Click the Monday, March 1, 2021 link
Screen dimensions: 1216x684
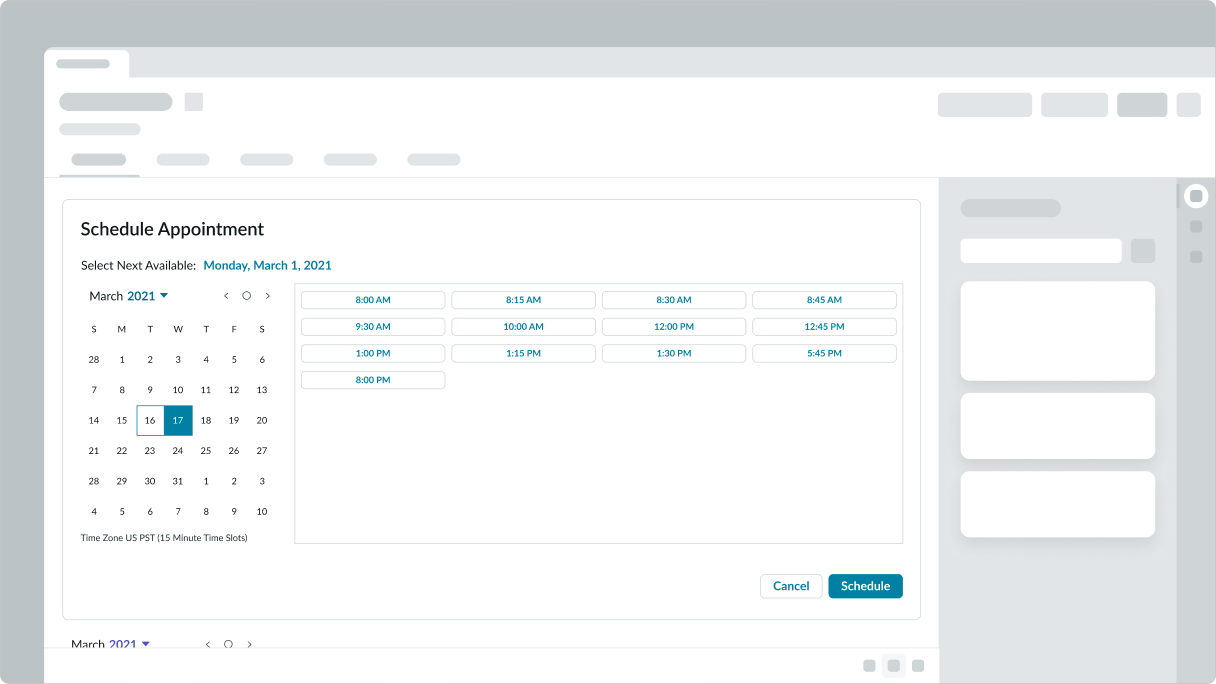coord(267,266)
